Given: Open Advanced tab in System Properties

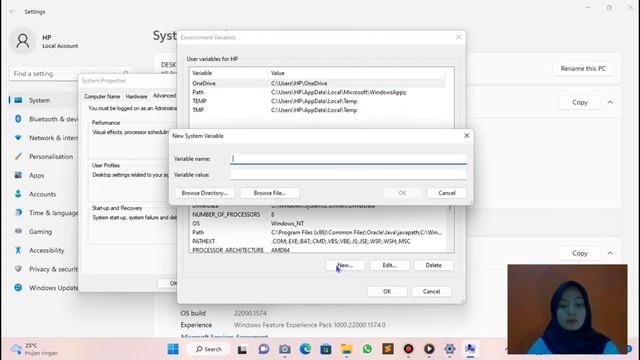Looking at the screenshot, I should [164, 96].
